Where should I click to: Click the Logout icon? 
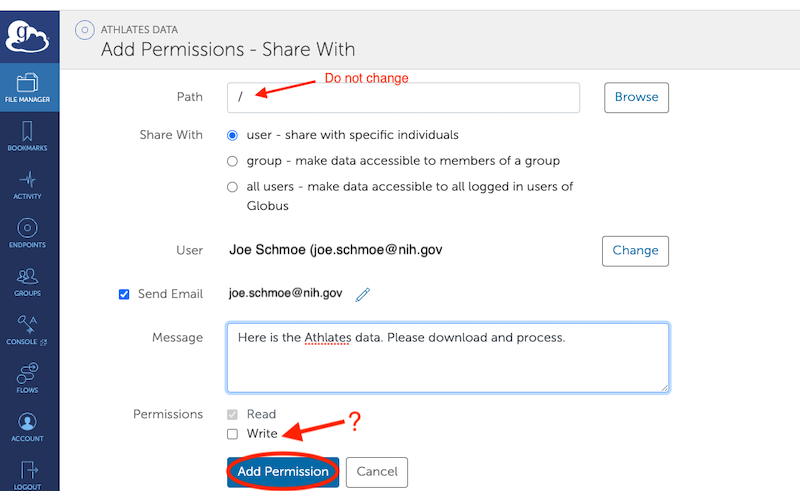[28, 473]
